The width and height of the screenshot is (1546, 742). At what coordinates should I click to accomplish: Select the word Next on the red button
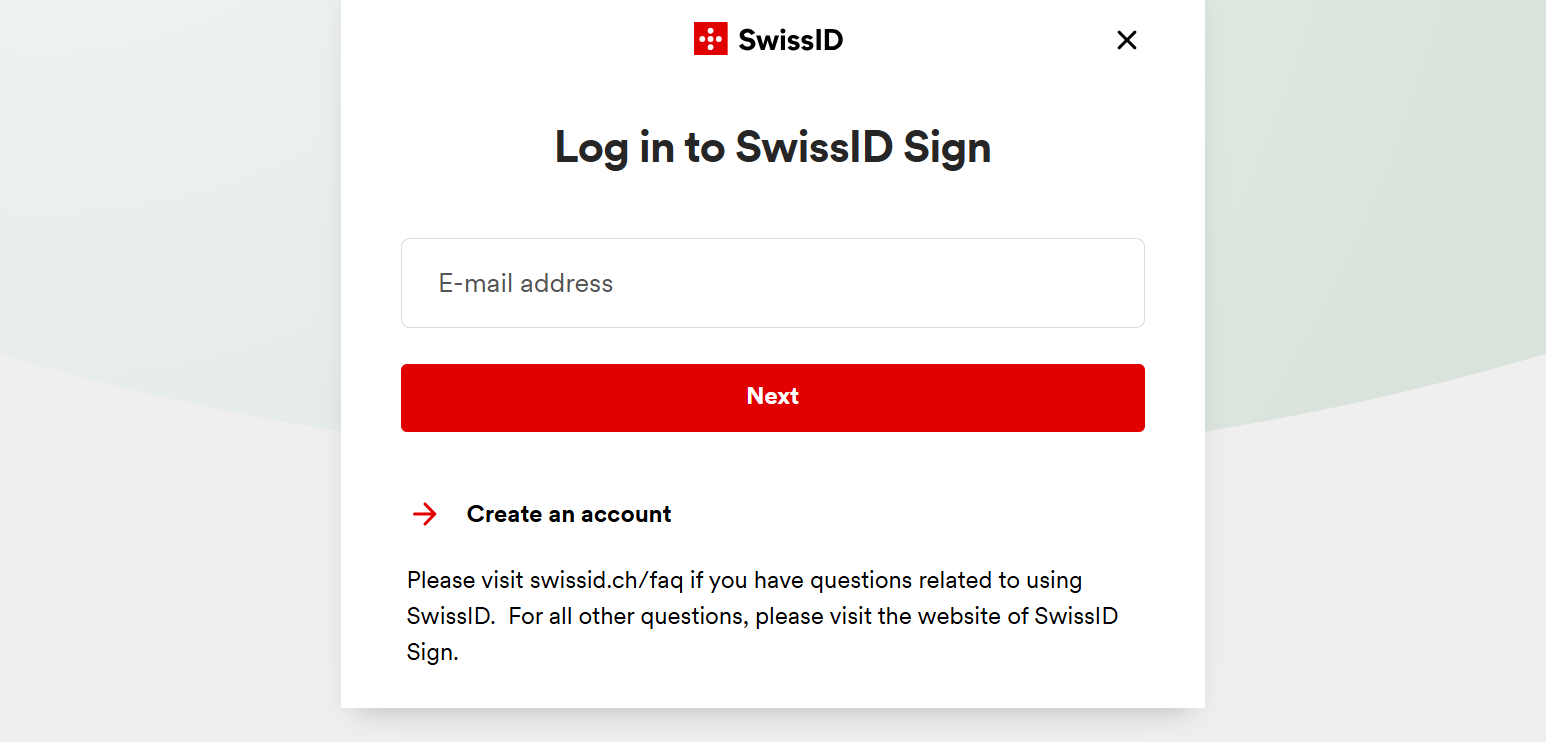[x=773, y=397]
